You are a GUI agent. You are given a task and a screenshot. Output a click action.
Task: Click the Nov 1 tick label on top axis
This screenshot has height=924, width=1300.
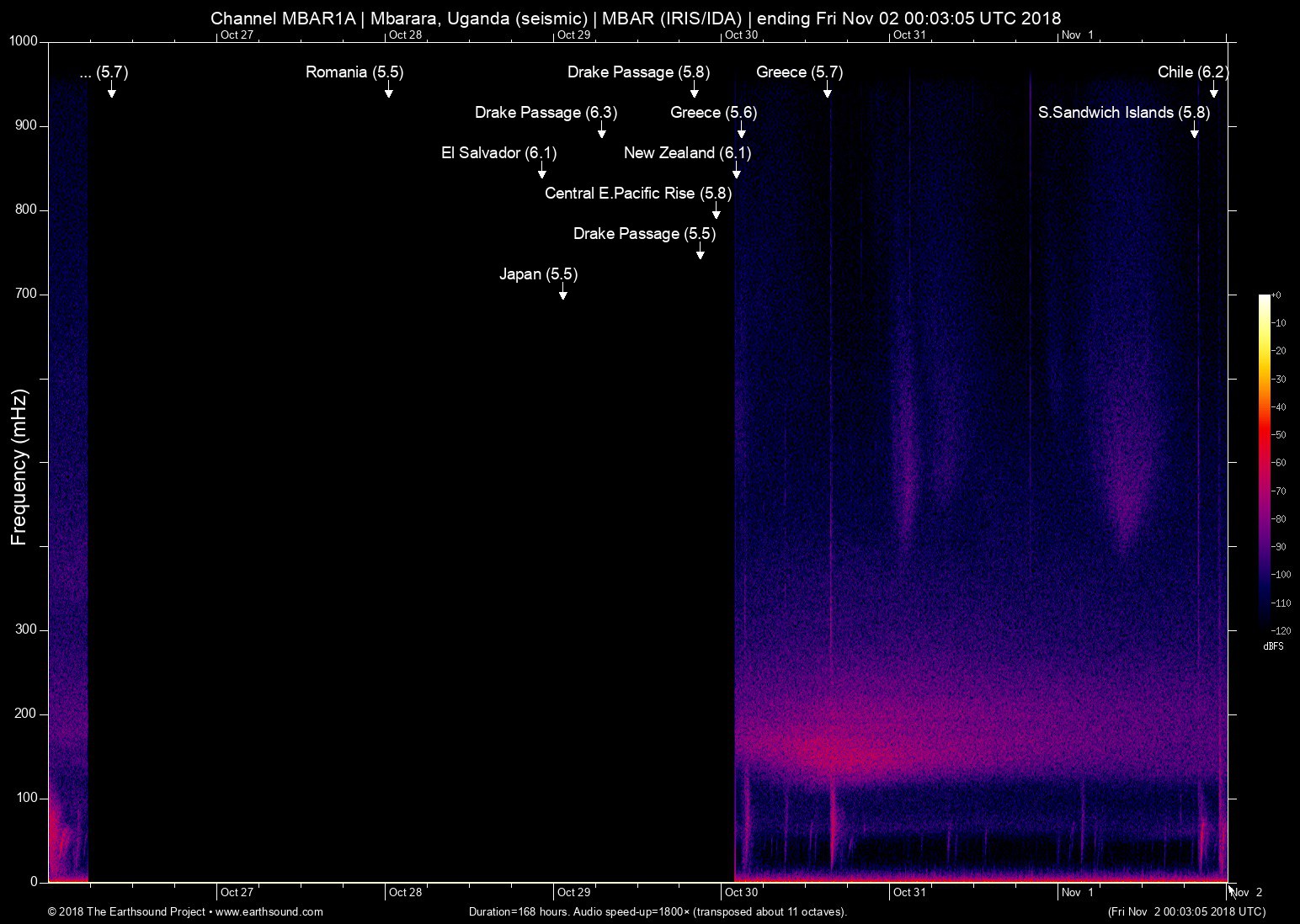(x=1078, y=35)
